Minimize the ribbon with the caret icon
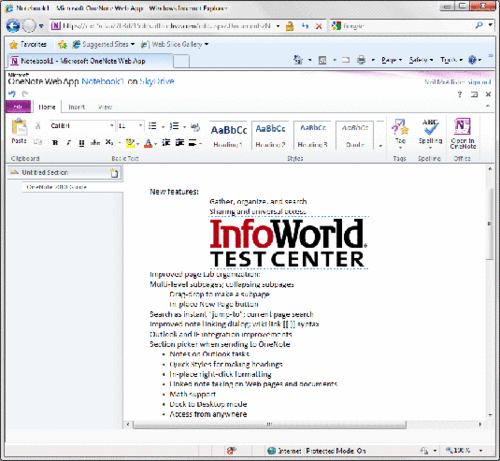The image size is (500, 461). (x=488, y=106)
